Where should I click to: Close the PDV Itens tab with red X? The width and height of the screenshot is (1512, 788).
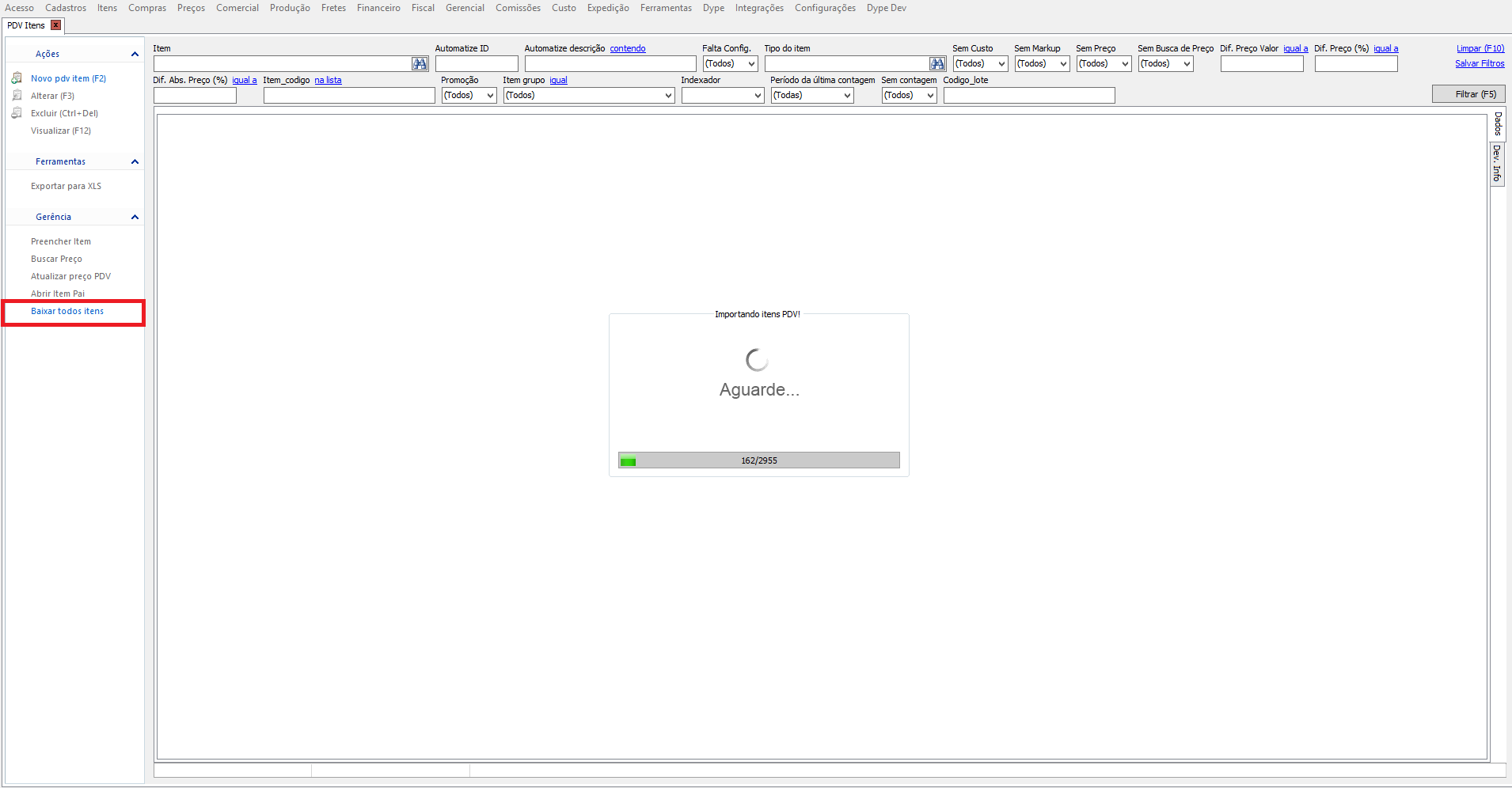click(x=55, y=25)
